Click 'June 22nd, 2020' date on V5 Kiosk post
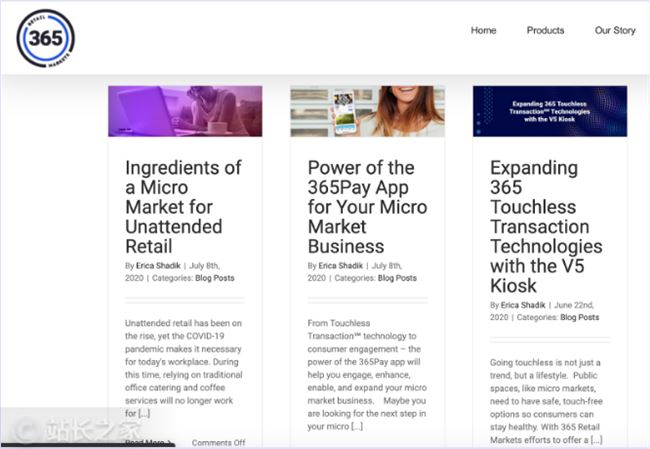This screenshot has width=650, height=449. (542, 311)
